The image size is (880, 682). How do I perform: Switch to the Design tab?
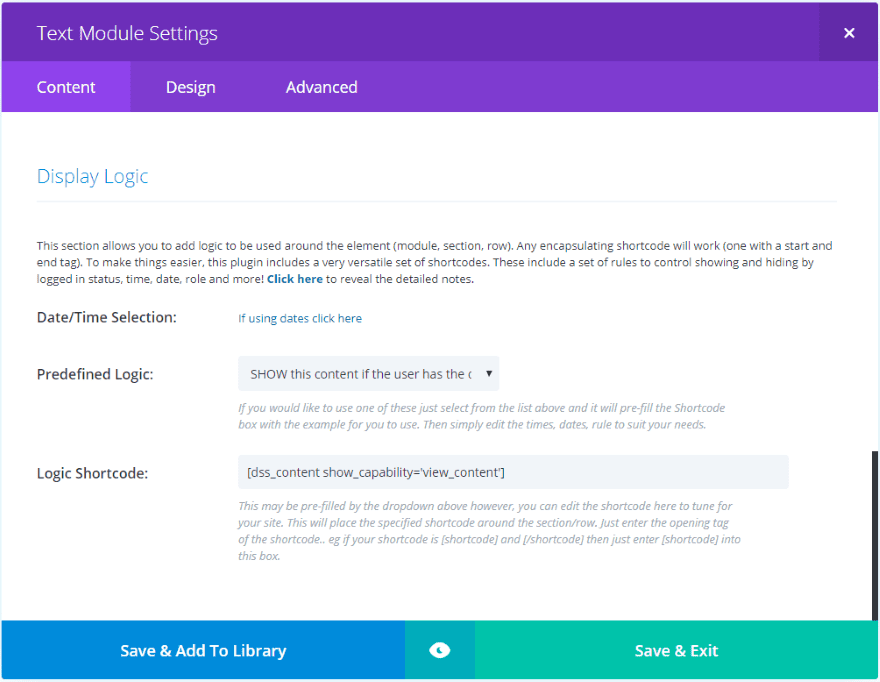tap(190, 87)
